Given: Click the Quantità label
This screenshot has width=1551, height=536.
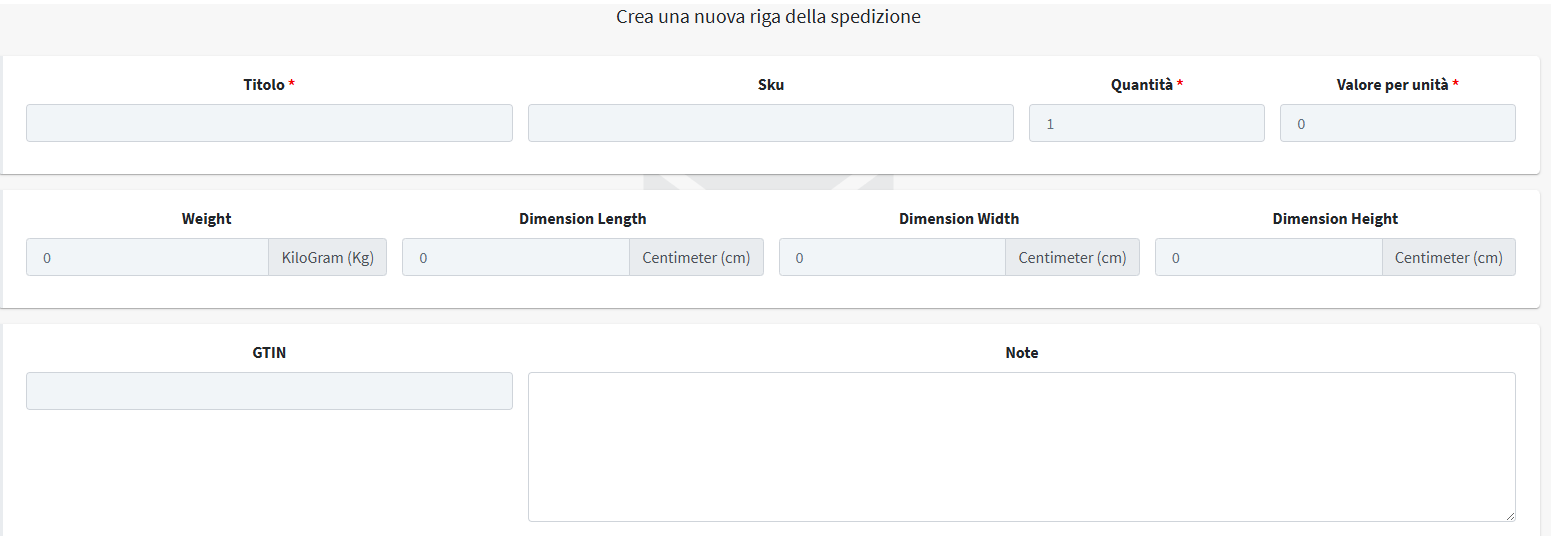Looking at the screenshot, I should [1142, 85].
